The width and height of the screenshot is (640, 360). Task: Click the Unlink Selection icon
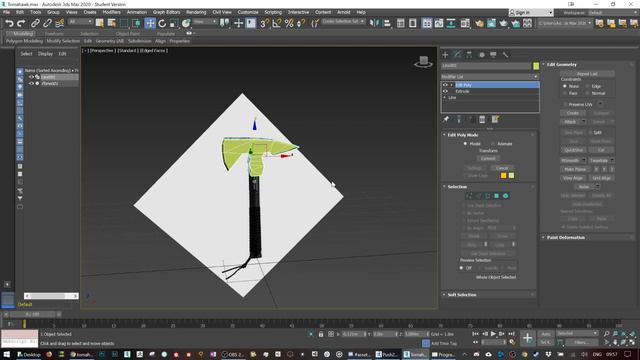47,23
